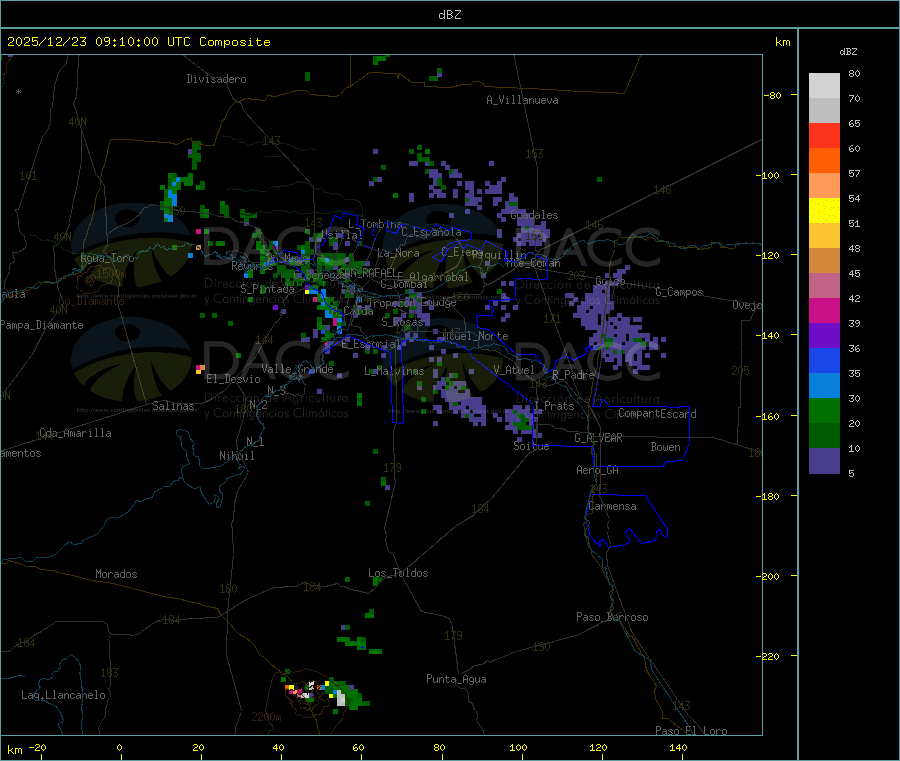Viewport: 900px width, 761px height.
Task: Click the Salinas location label
Action: [x=173, y=406]
